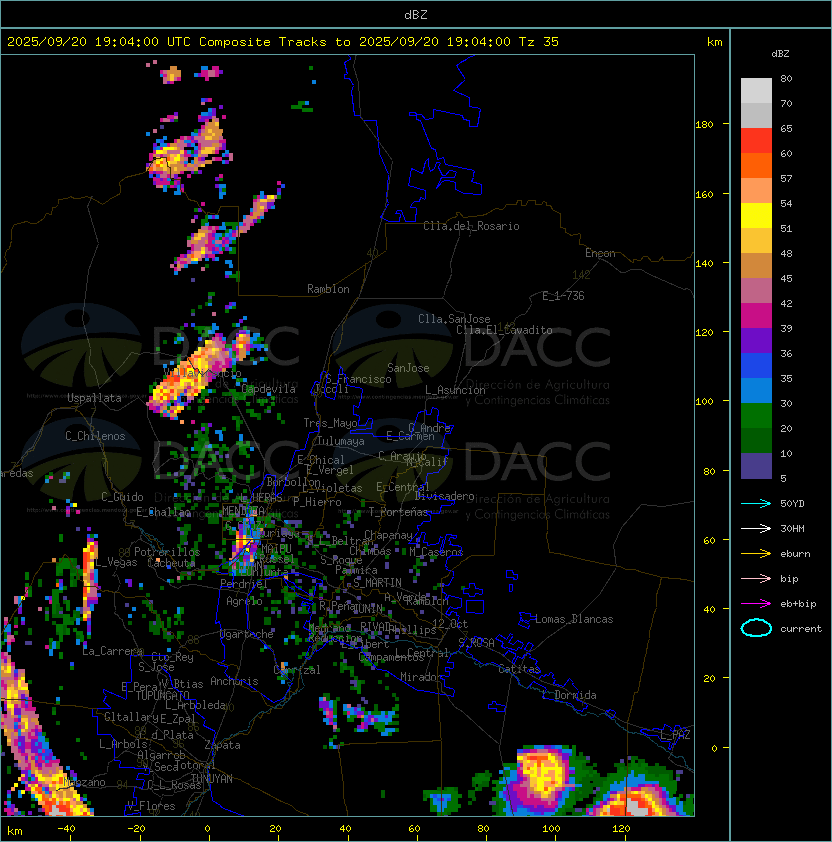This screenshot has height=842, width=832.
Task: Pick the purple swatch below 39 dBZ
Action: point(756,340)
